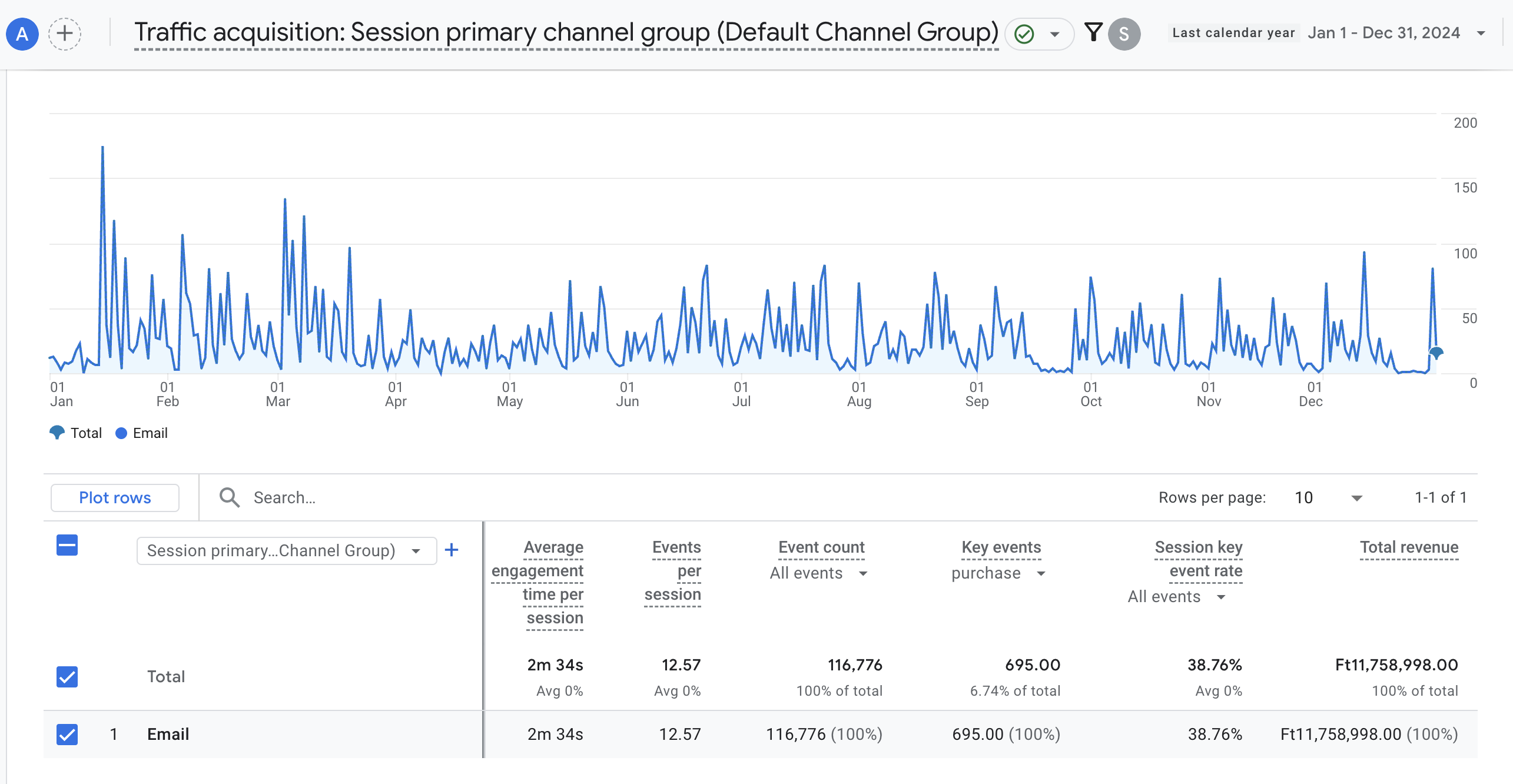Uncheck the Total row checkbox
The height and width of the screenshot is (784, 1513).
click(67, 677)
